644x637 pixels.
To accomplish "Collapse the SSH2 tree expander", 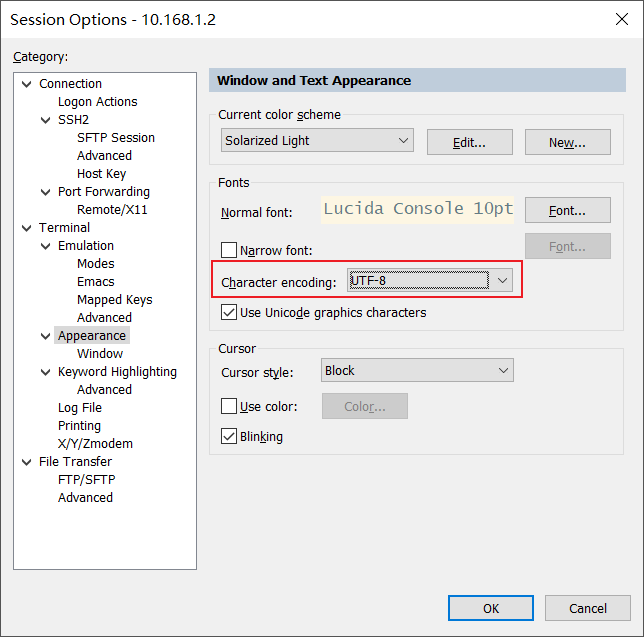I will point(45,120).
